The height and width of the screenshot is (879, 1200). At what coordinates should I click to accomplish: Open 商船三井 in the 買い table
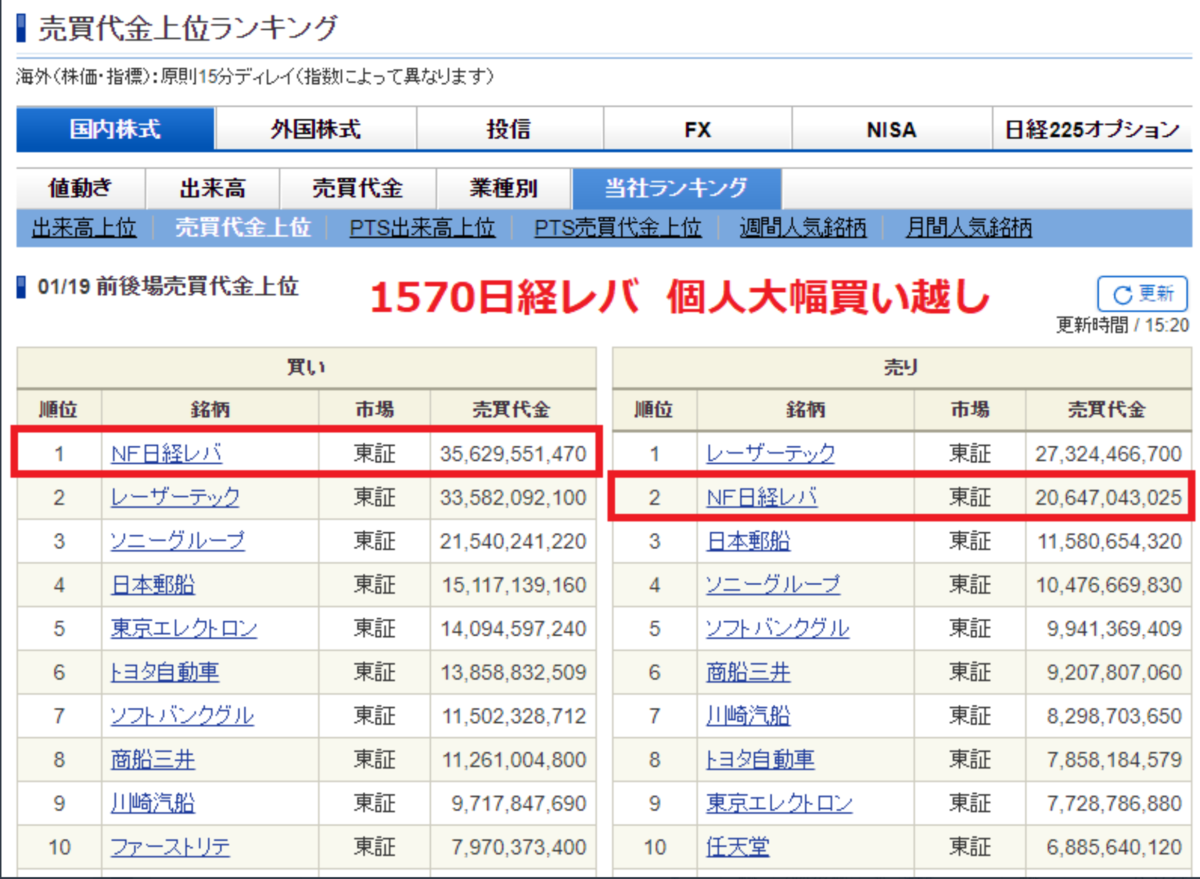point(153,760)
